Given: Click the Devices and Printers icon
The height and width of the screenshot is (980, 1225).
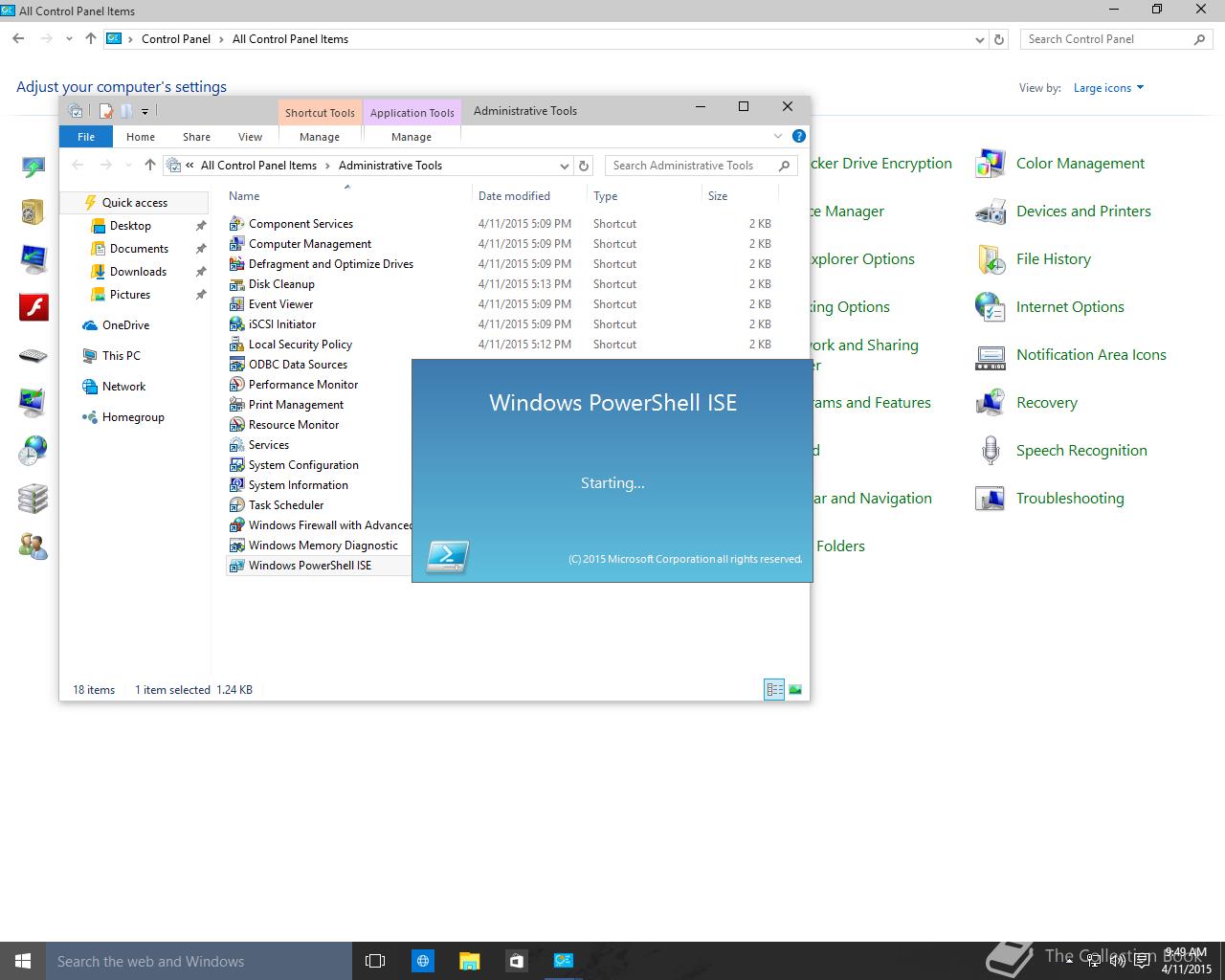Looking at the screenshot, I should (990, 212).
